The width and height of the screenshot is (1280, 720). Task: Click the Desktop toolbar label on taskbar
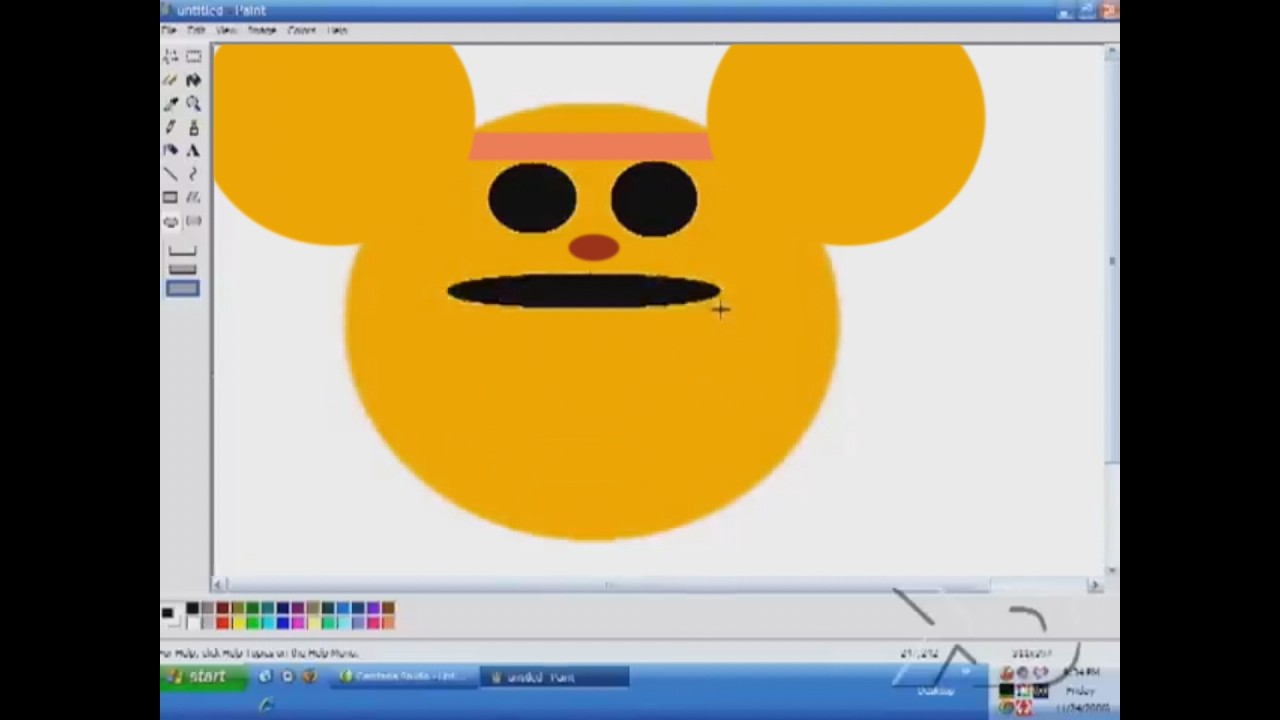point(936,691)
